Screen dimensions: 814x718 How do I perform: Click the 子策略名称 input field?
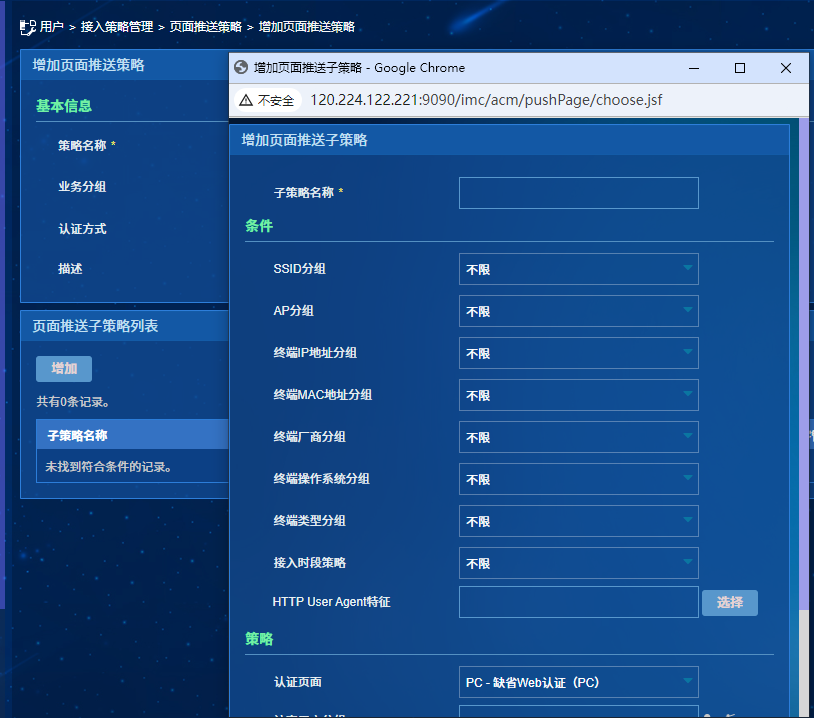(578, 193)
